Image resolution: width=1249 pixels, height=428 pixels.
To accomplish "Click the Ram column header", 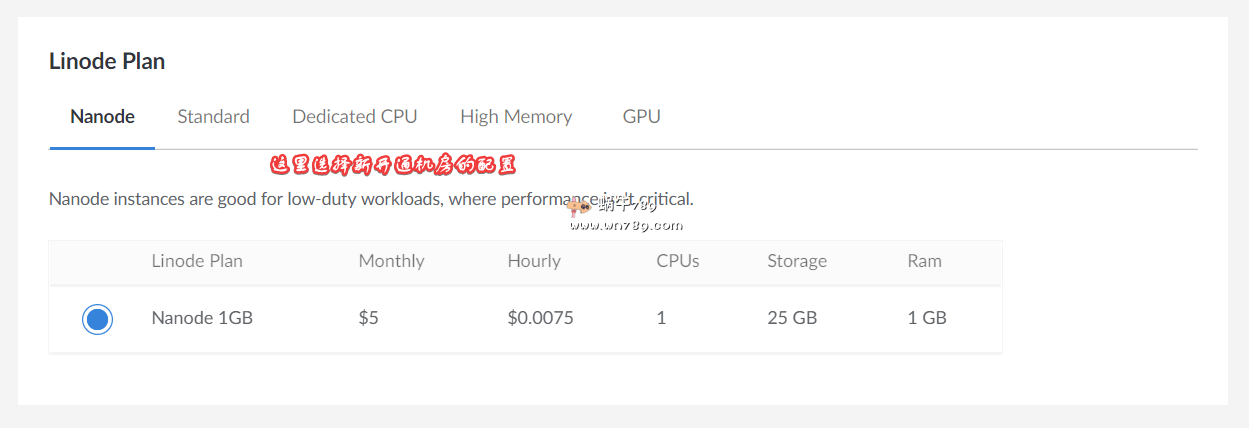I will 924,261.
